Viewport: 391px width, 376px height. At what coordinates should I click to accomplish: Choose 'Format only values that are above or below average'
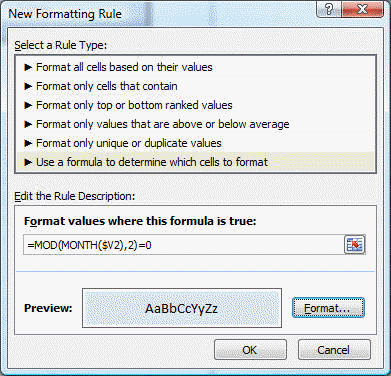coord(196,124)
